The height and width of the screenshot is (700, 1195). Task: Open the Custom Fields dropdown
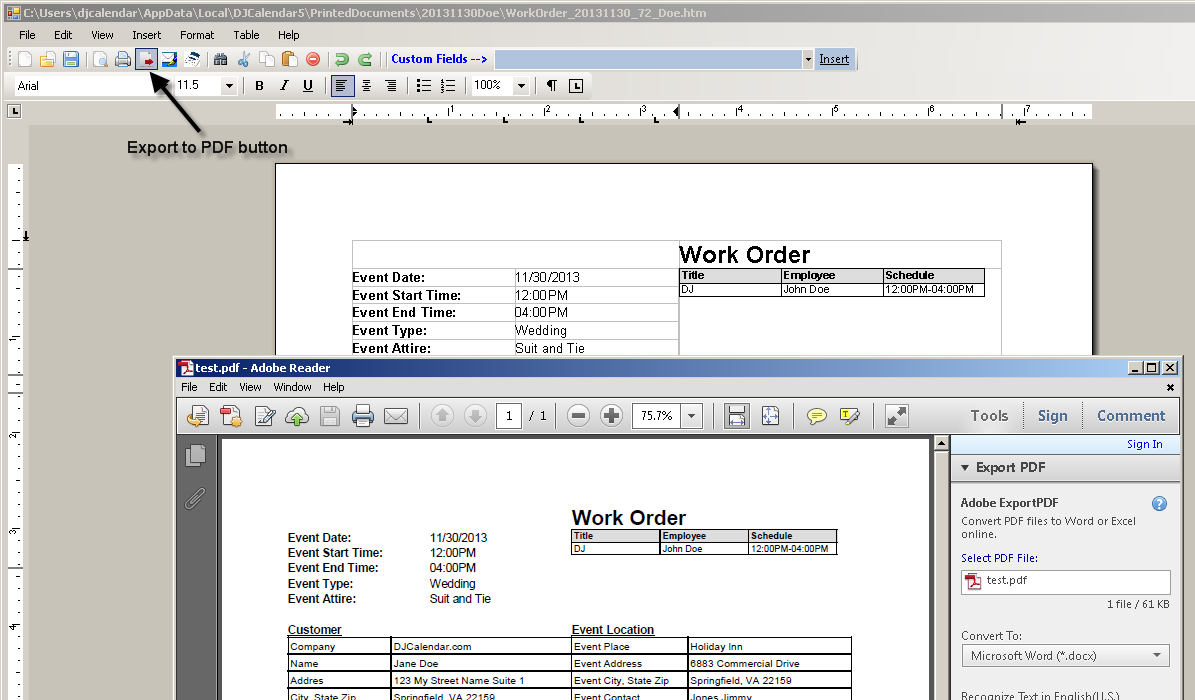point(808,59)
